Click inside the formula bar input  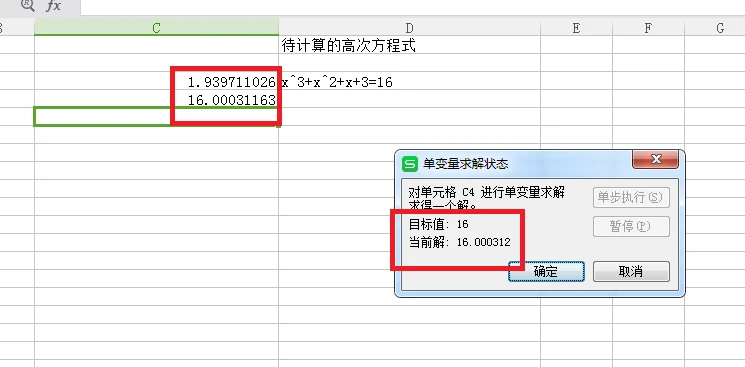pyautogui.click(x=412, y=7)
